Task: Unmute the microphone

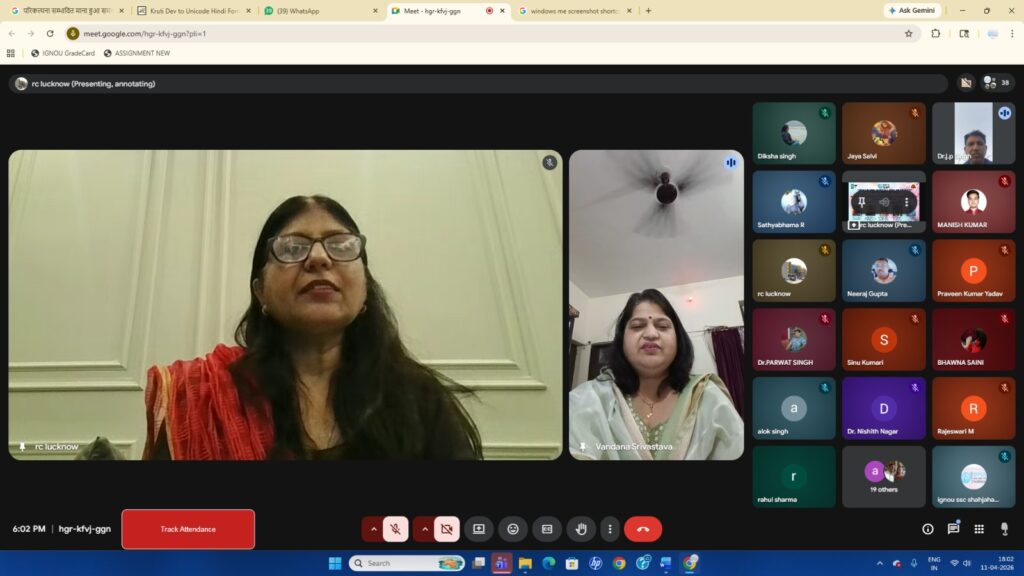Action: (x=396, y=529)
